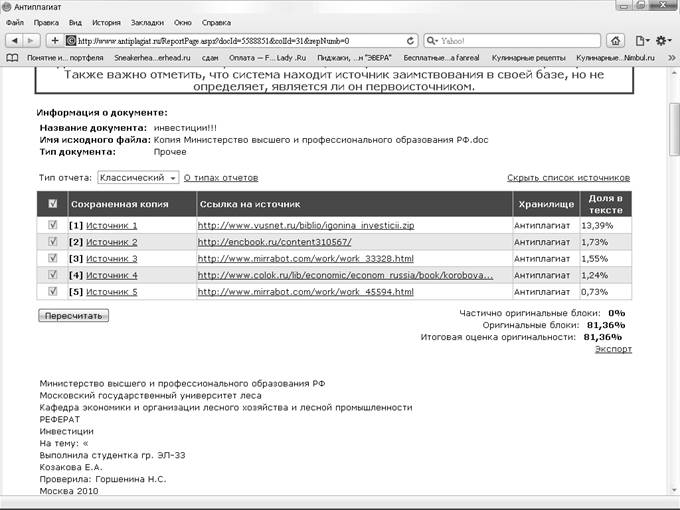Viewport: 680px width, 510px height.
Task: Open the Закладки menu
Action: click(x=147, y=23)
